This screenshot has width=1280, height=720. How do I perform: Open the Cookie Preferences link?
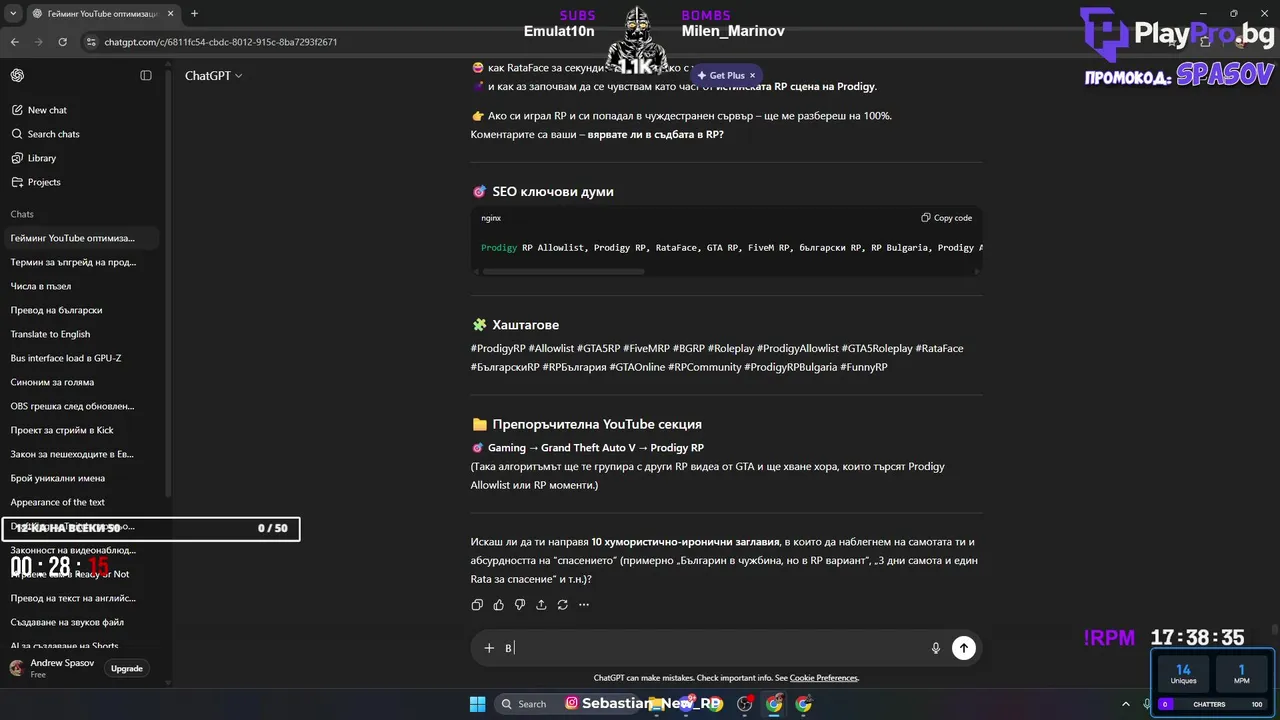[x=823, y=678]
